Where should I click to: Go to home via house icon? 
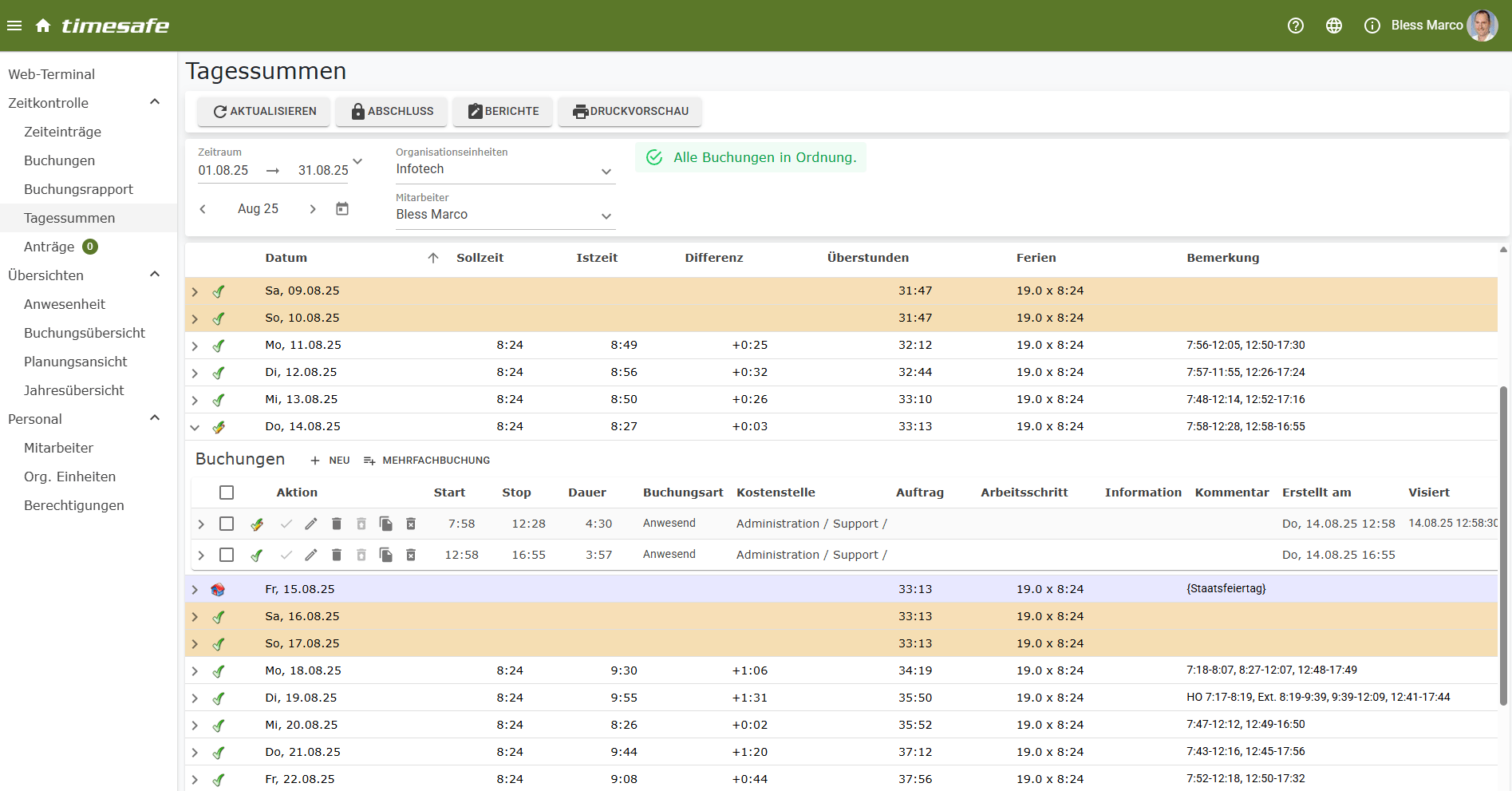[x=43, y=26]
